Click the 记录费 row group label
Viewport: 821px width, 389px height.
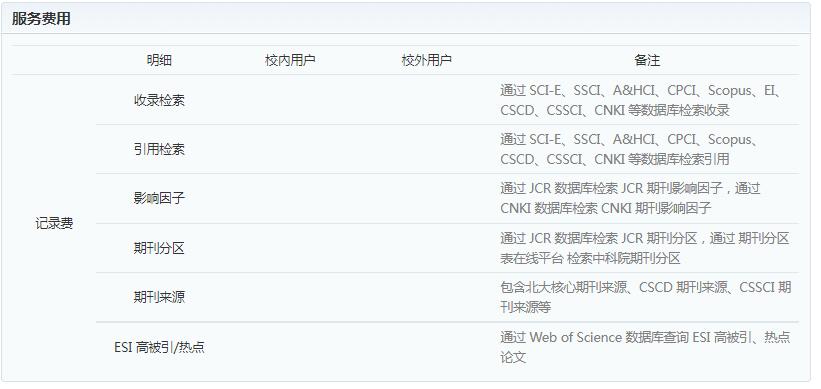pos(54,224)
